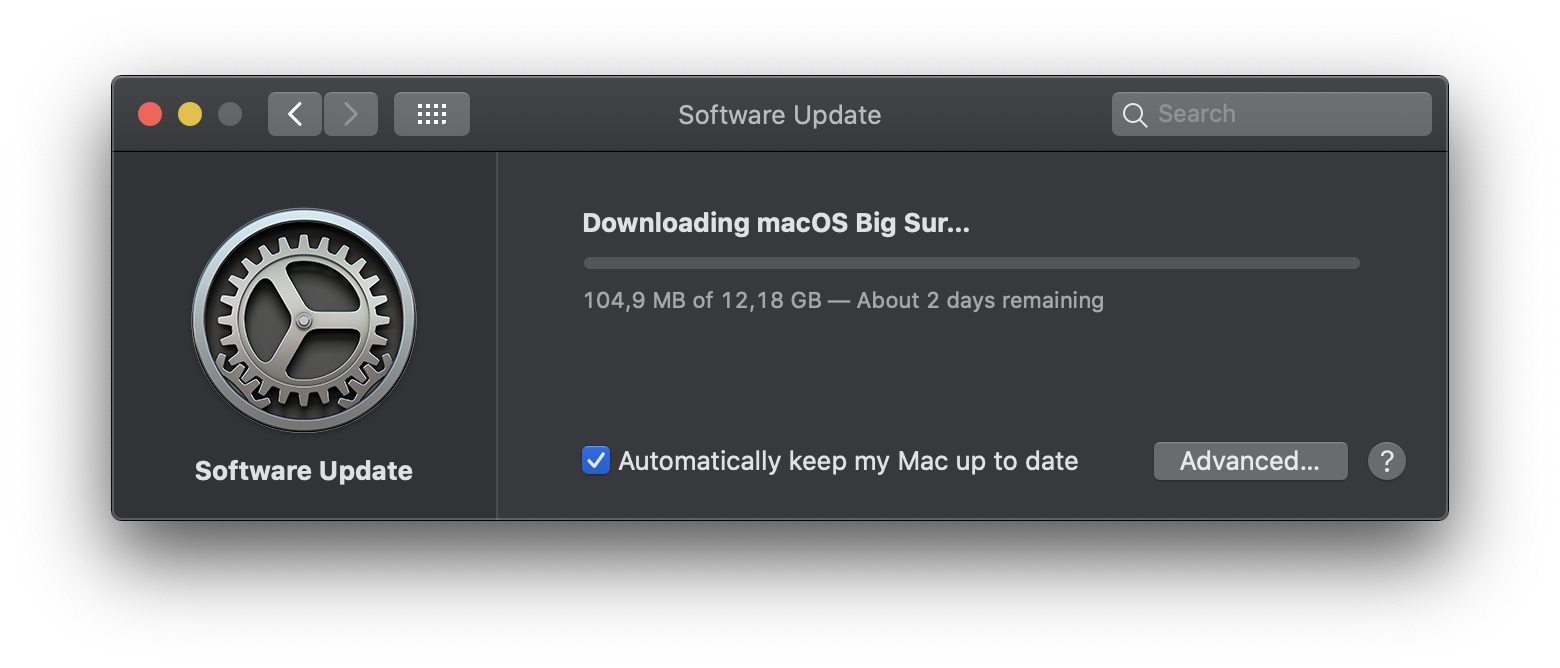This screenshot has height=668, width=1560.
Task: Click the 'Downloading macOS Big Sur...' heading
Action: pyautogui.click(x=776, y=223)
